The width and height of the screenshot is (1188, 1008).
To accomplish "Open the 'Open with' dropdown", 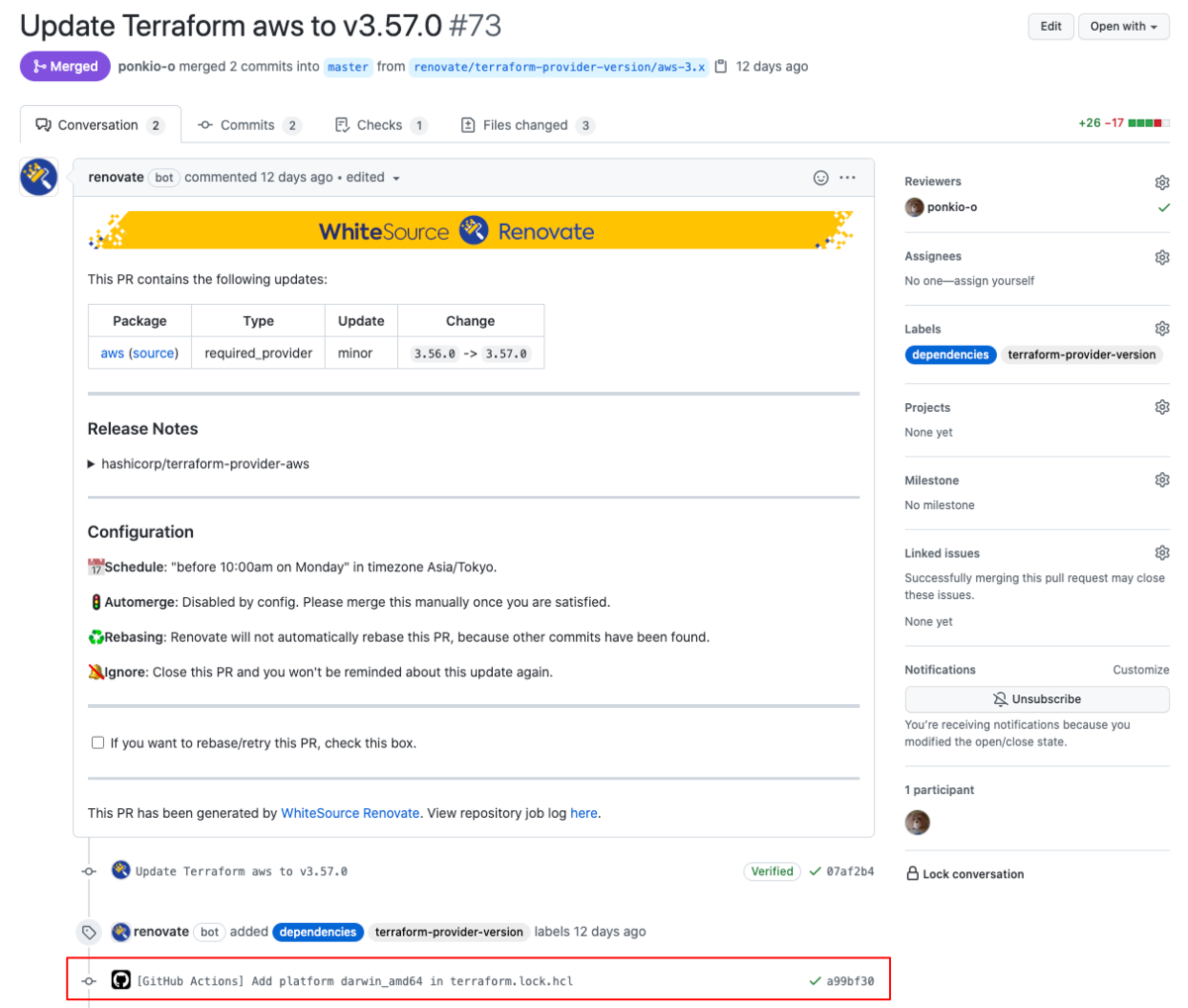I will click(1124, 27).
